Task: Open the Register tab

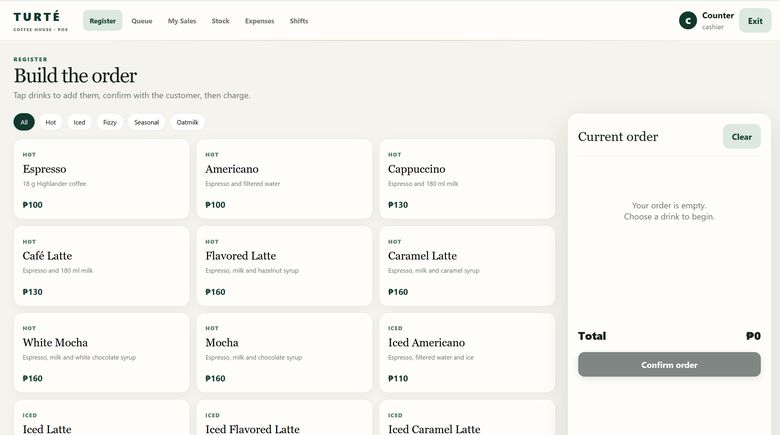Action: pyautogui.click(x=102, y=21)
